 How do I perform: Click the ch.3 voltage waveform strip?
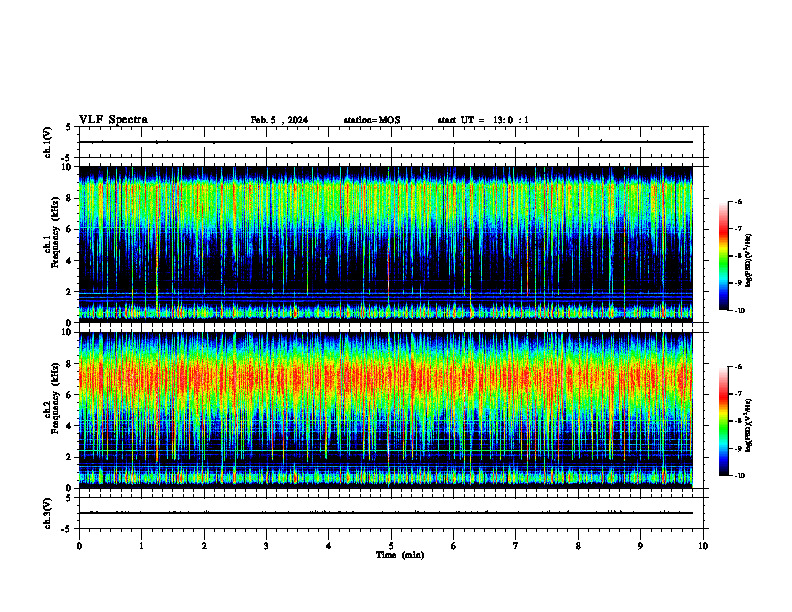(x=393, y=513)
